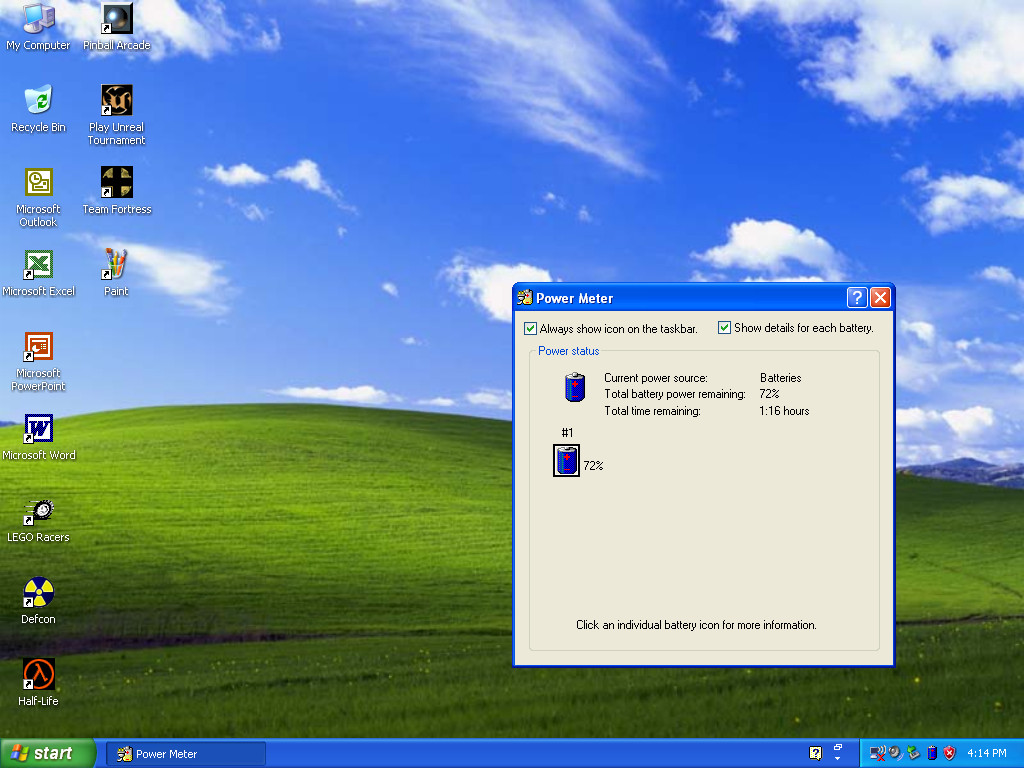Click the Start button

[48, 754]
